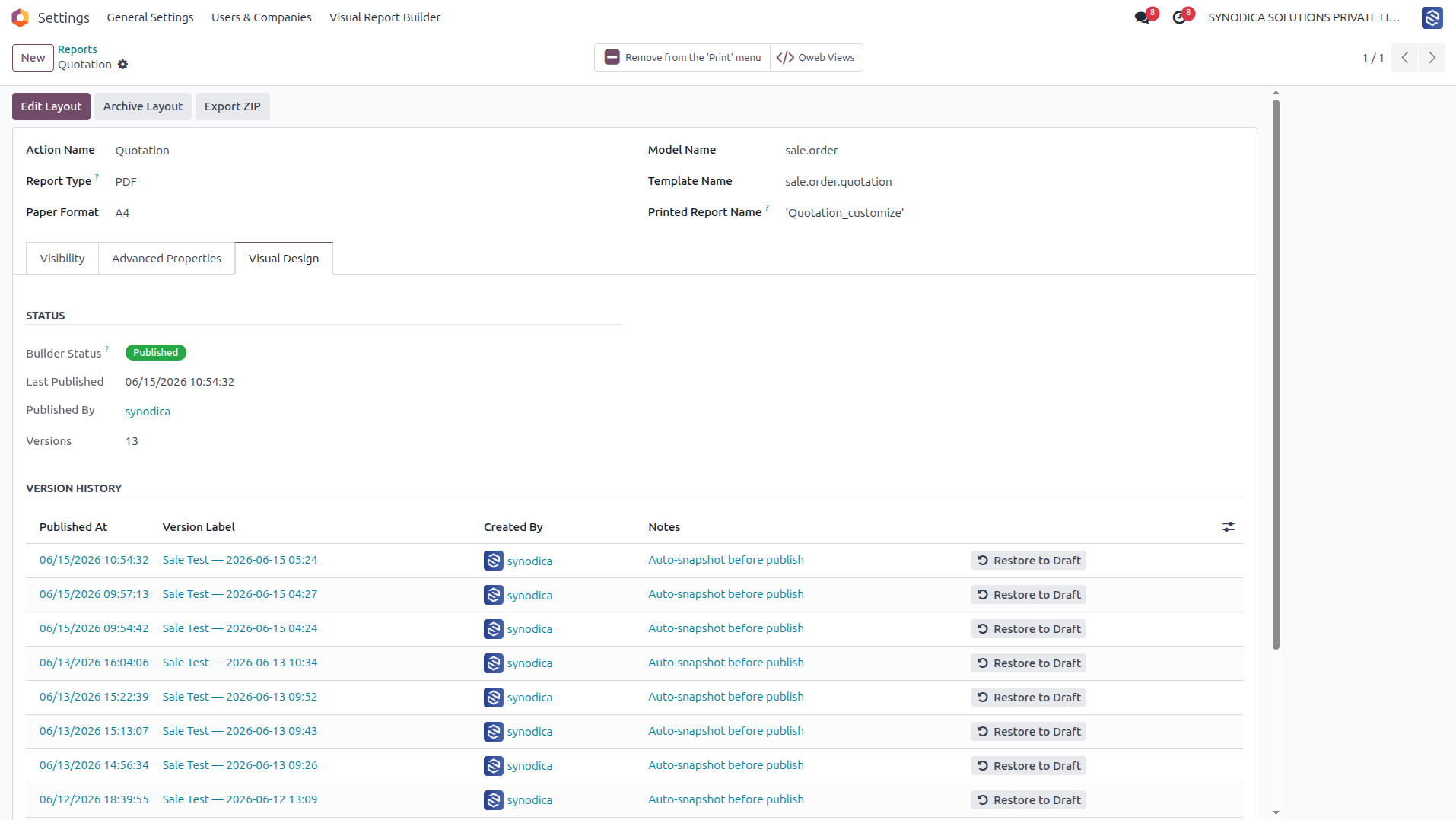Go to the next record arrow
This screenshot has width=1456, height=820.
pyautogui.click(x=1432, y=58)
